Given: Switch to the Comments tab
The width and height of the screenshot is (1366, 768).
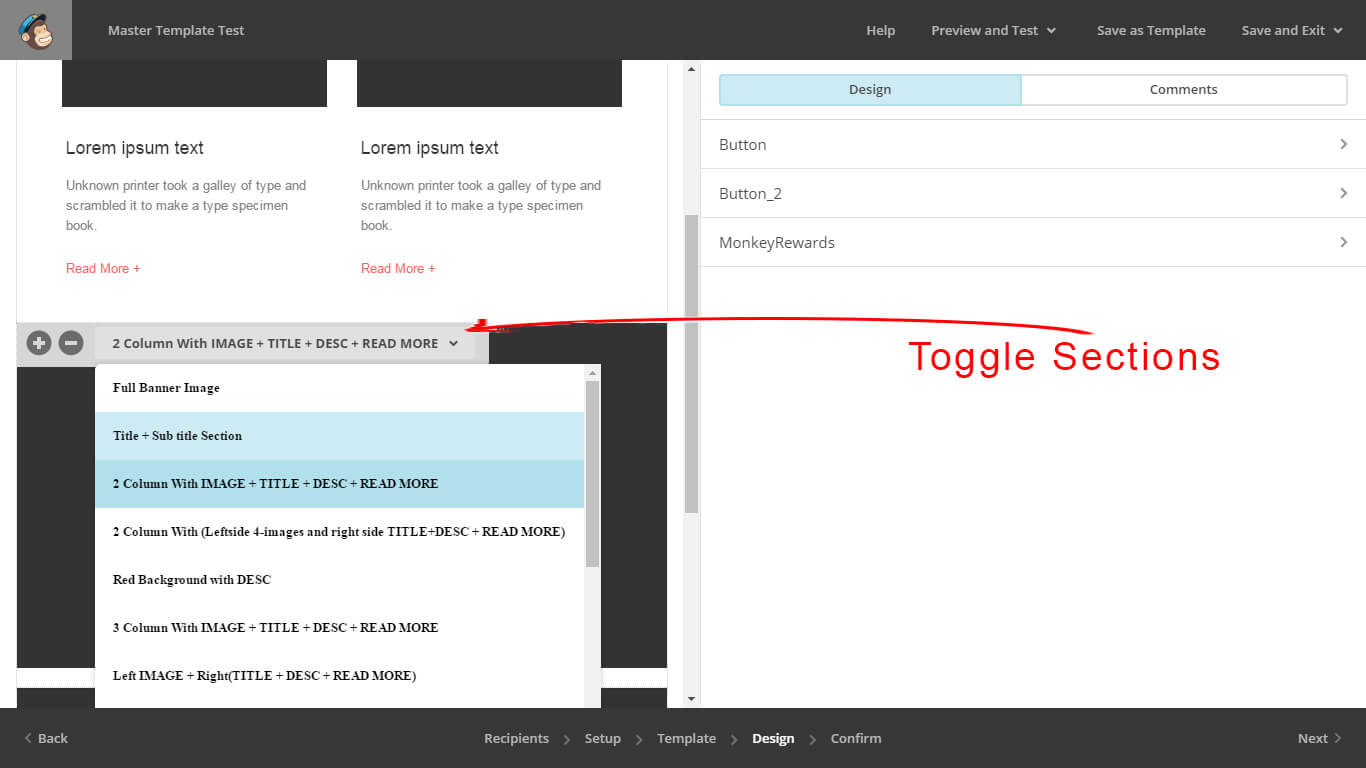Looking at the screenshot, I should click(1184, 89).
